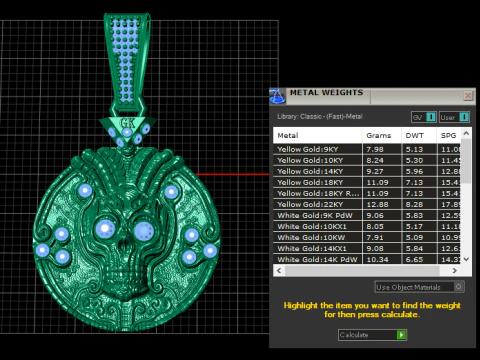The width and height of the screenshot is (480, 360).
Task: Click the 8.05 grams cell
Action: [382, 226]
